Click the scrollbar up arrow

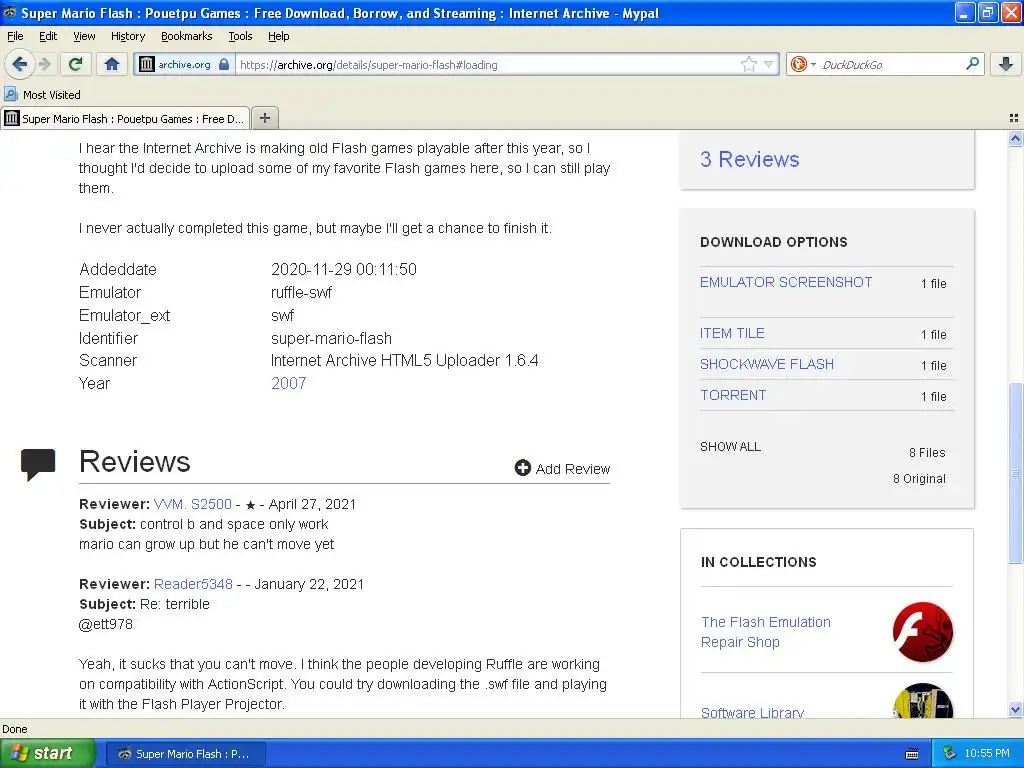[1015, 138]
